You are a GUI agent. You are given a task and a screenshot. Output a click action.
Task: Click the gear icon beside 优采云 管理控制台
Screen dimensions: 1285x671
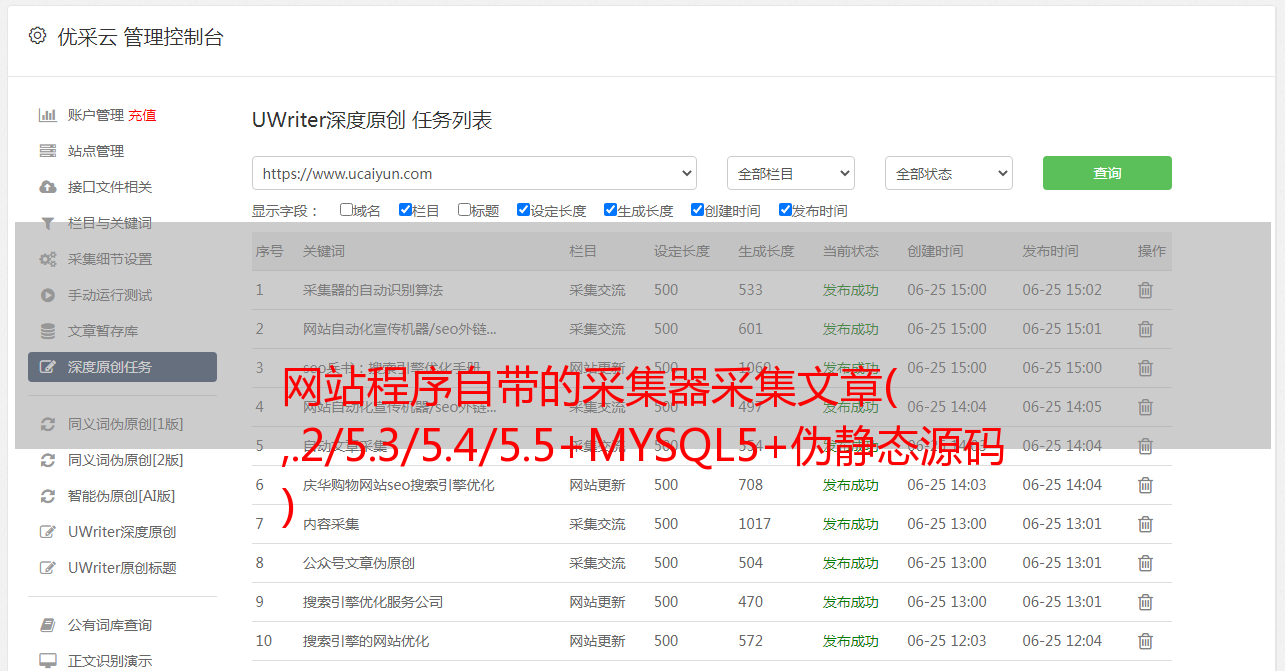[37, 36]
